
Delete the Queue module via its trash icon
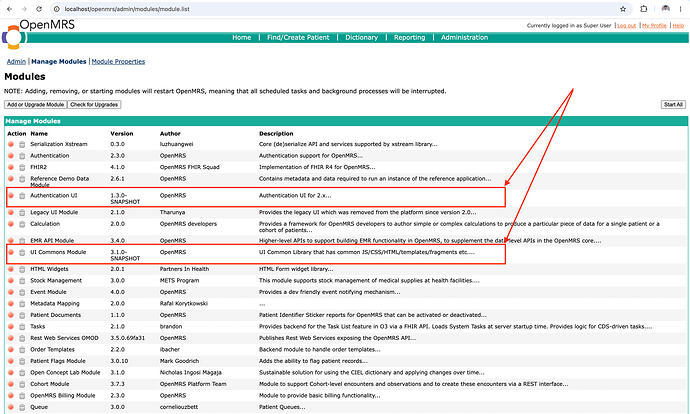[x=22, y=407]
